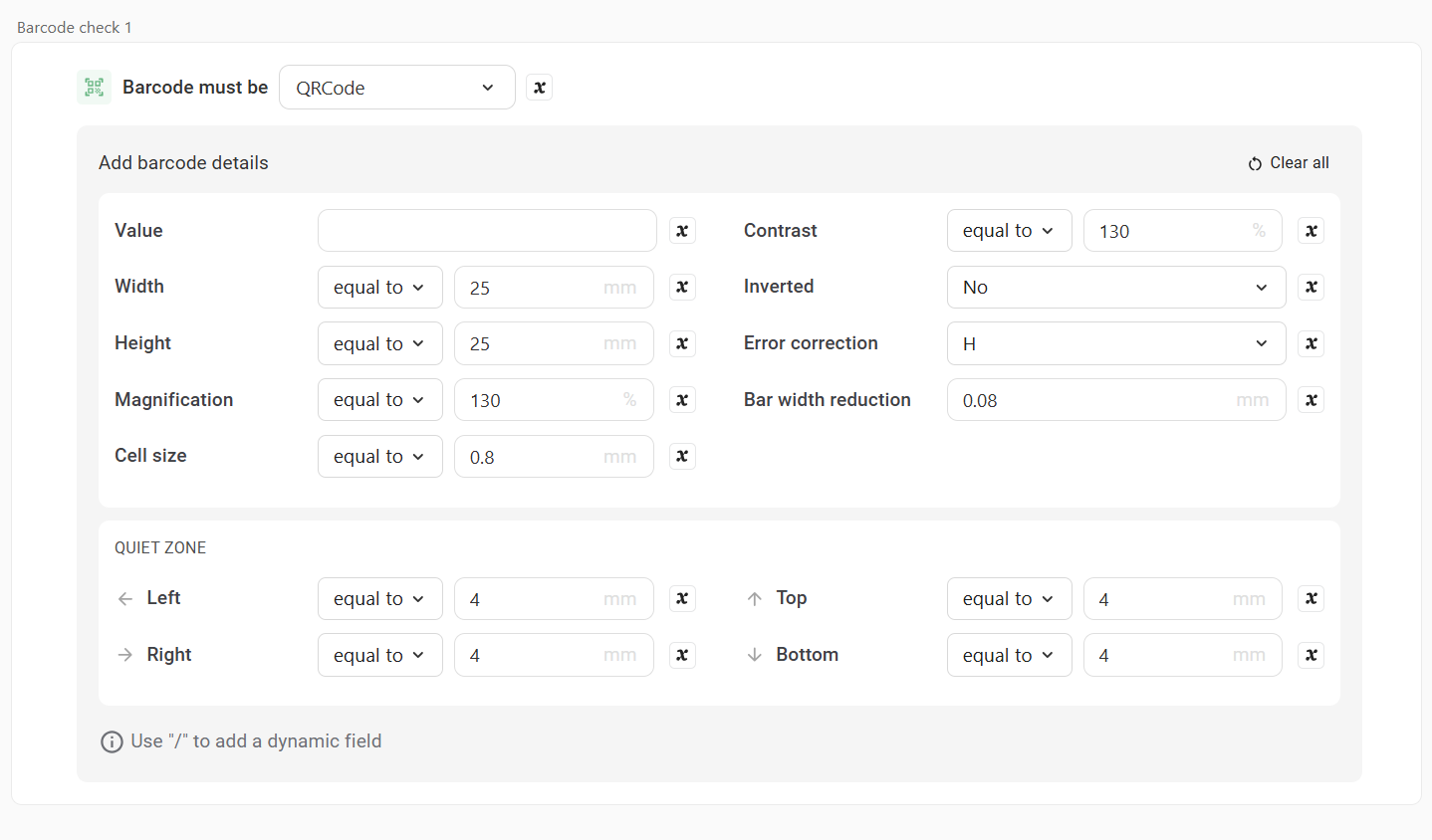Click the variable icon for Bottom quiet zone
The width and height of the screenshot is (1432, 840).
click(x=1312, y=655)
